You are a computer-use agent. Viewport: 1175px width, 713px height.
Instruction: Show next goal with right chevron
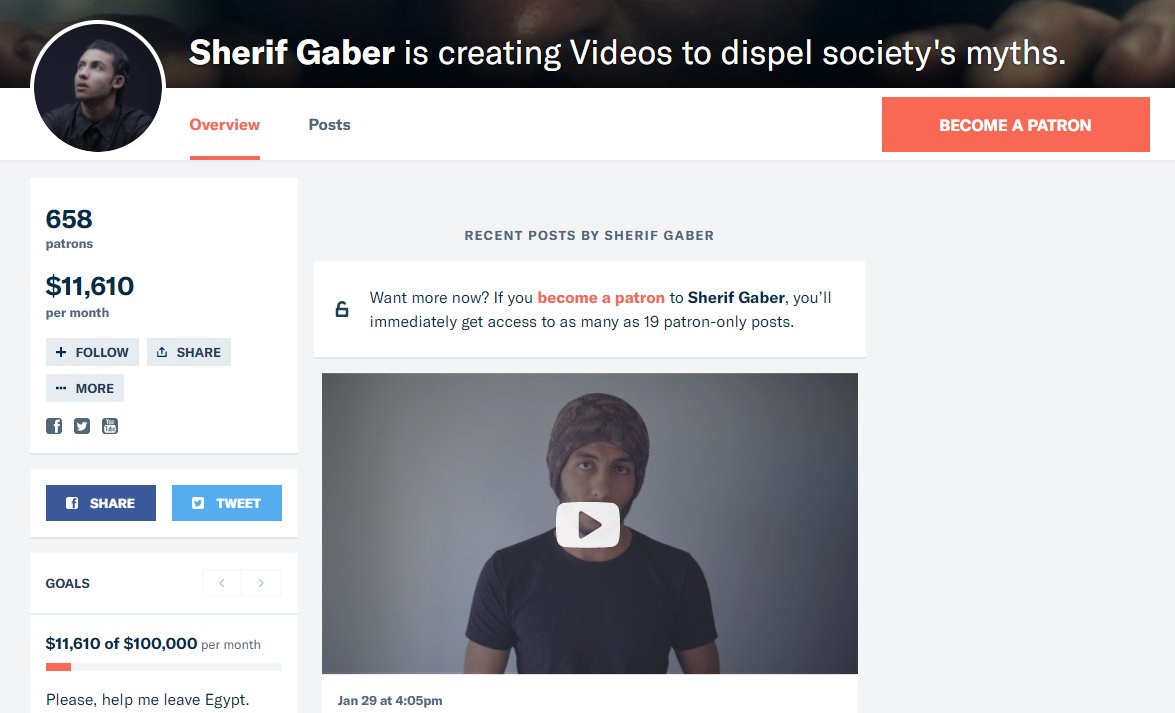point(261,583)
